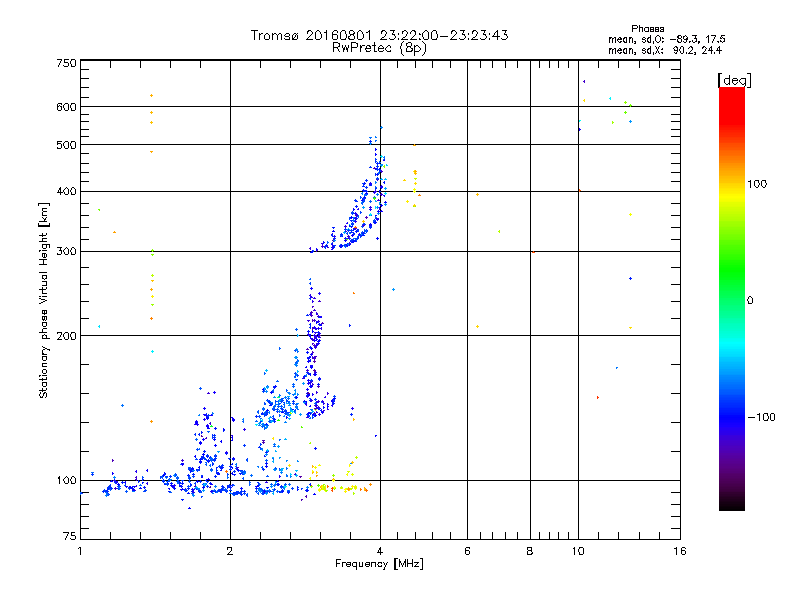Click the x-axis tick label '6'

point(467,551)
